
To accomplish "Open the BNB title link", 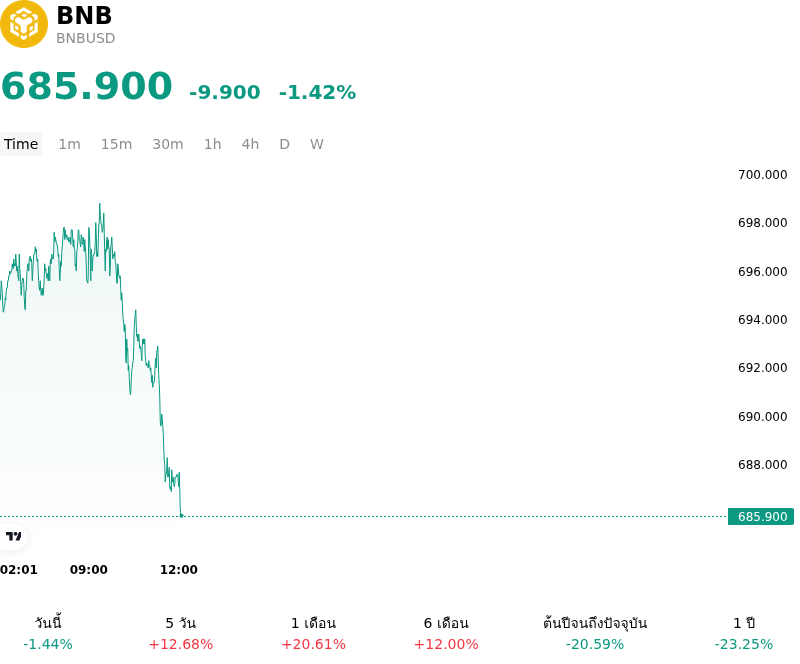I will pyautogui.click(x=84, y=15).
